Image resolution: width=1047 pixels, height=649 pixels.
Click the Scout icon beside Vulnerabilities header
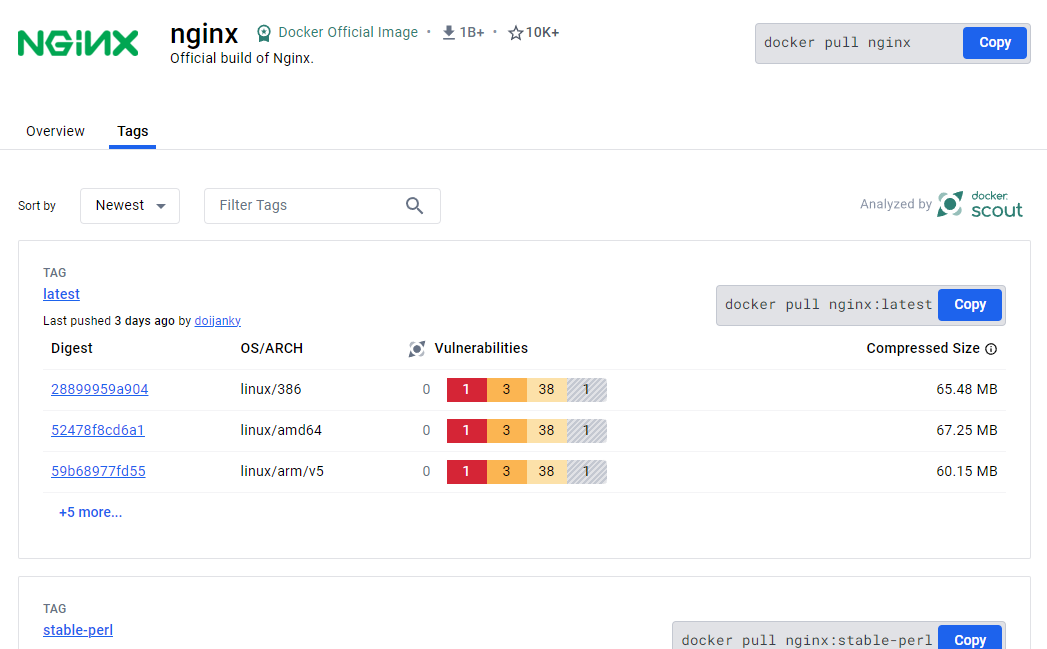coord(417,349)
